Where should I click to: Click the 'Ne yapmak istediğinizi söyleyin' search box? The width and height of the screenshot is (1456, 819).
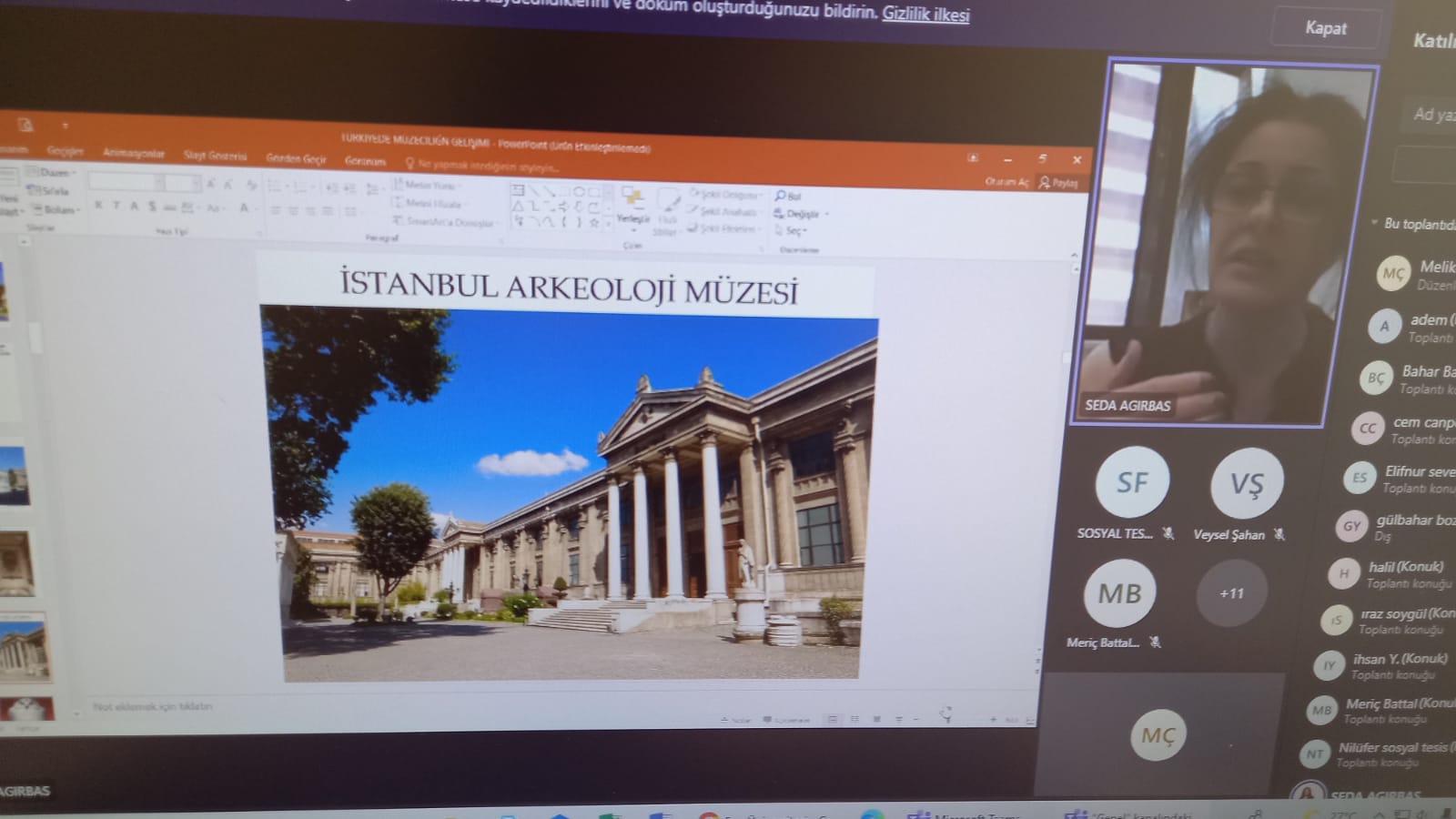pyautogui.click(x=482, y=166)
